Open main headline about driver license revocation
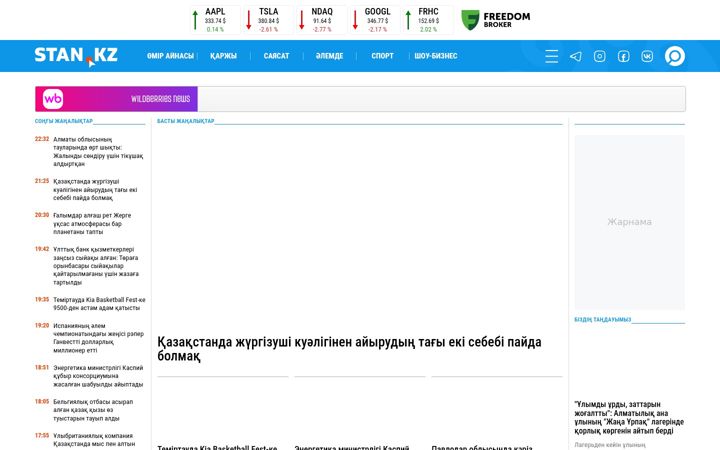The height and width of the screenshot is (450, 720). pos(349,349)
